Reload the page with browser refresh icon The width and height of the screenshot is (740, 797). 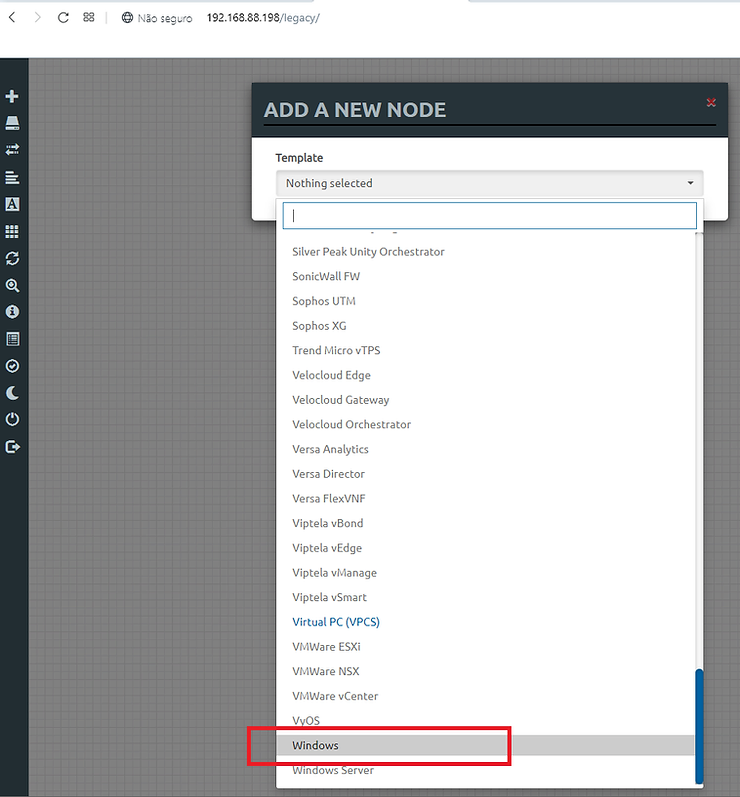tap(63, 18)
